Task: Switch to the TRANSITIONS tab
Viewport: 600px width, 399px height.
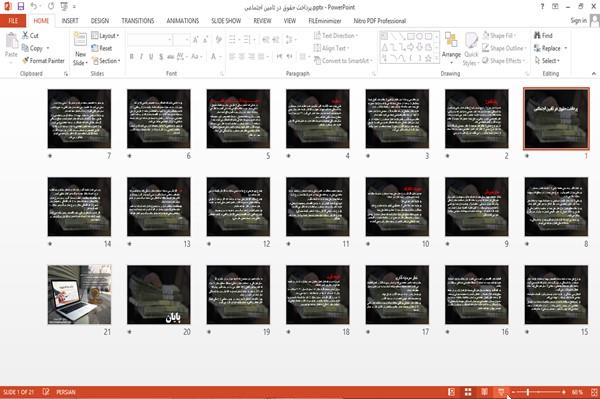Action: tap(138, 21)
